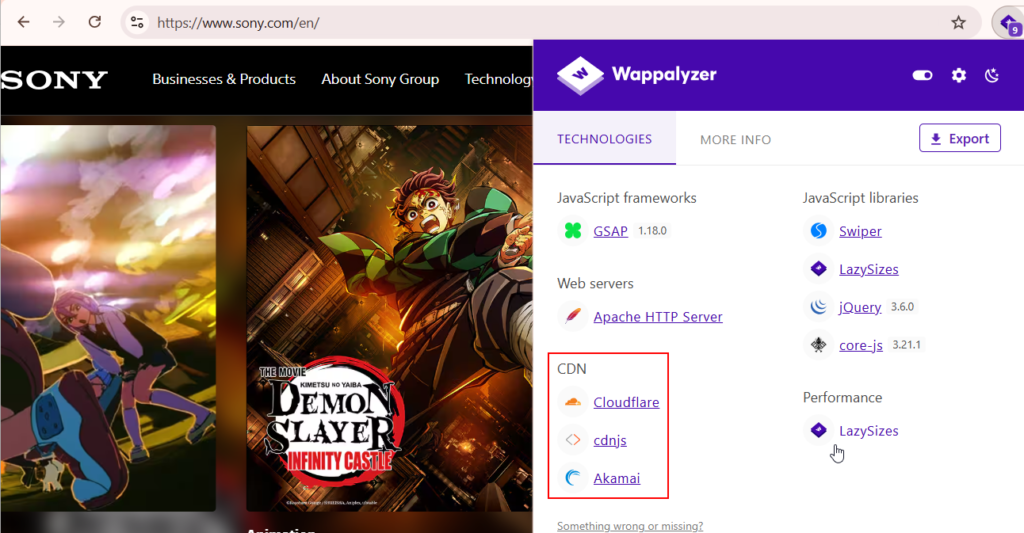Screen dimensions: 1024x533
Task: Click LazySizes icon under Performance
Action: pos(818,430)
